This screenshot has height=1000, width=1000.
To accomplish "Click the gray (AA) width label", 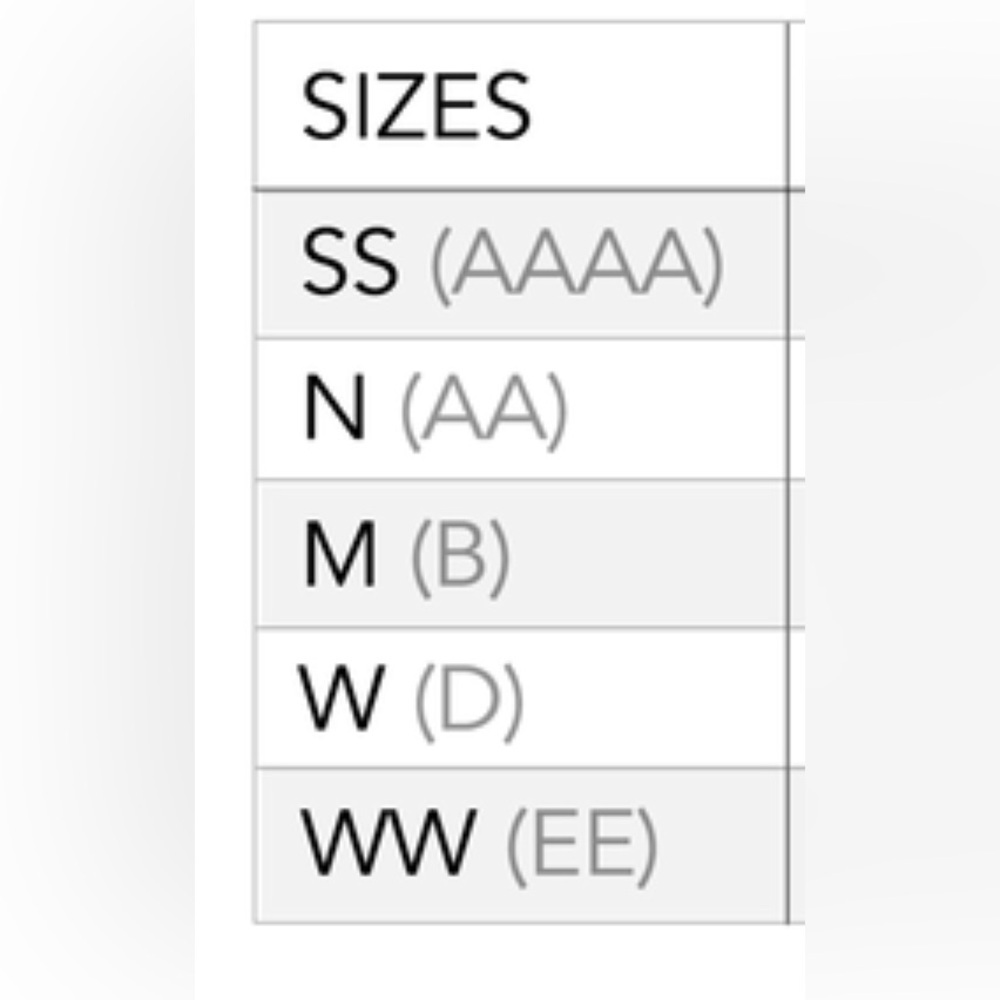I will click(483, 410).
